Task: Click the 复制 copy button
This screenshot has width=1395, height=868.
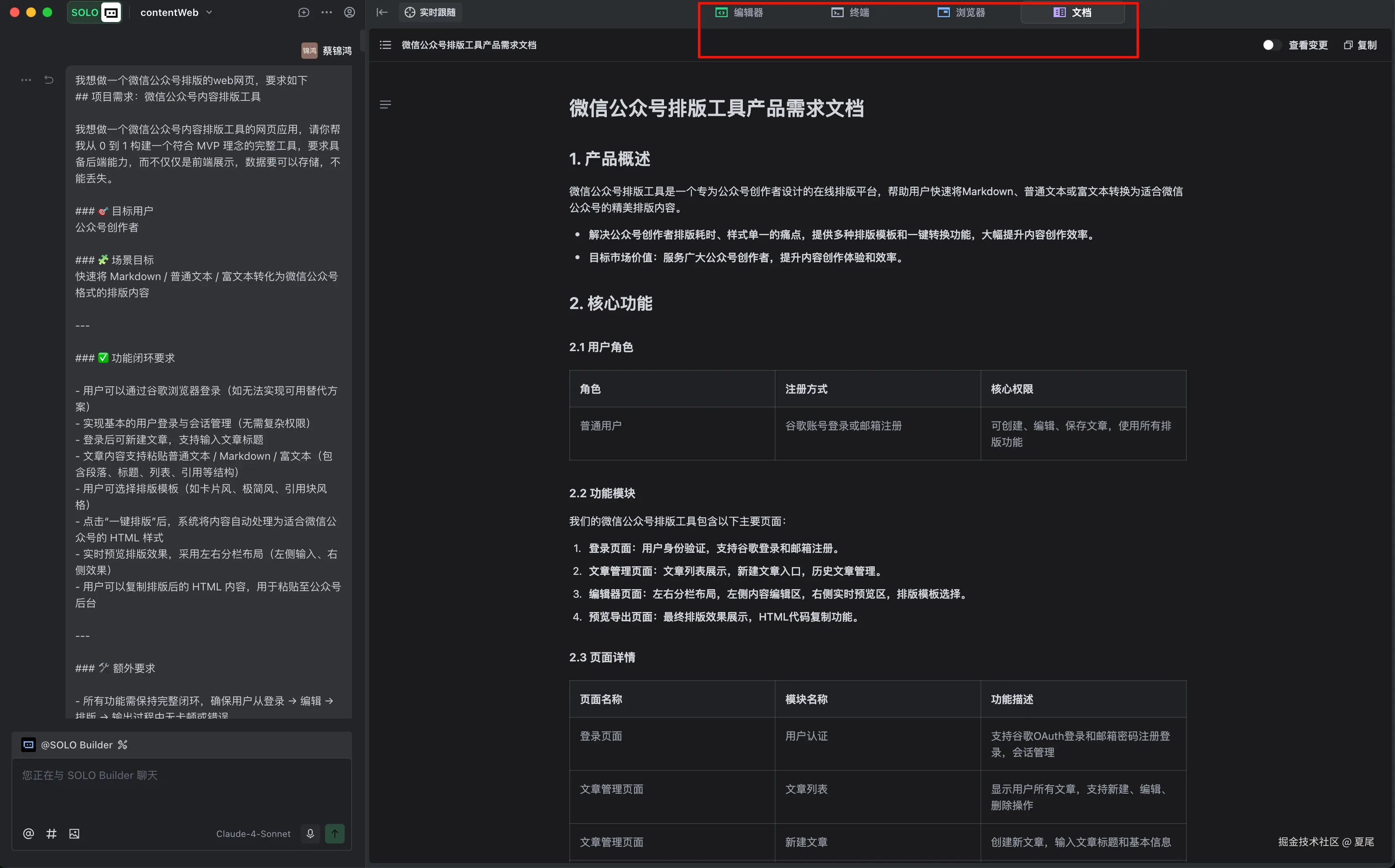Action: tap(1360, 45)
